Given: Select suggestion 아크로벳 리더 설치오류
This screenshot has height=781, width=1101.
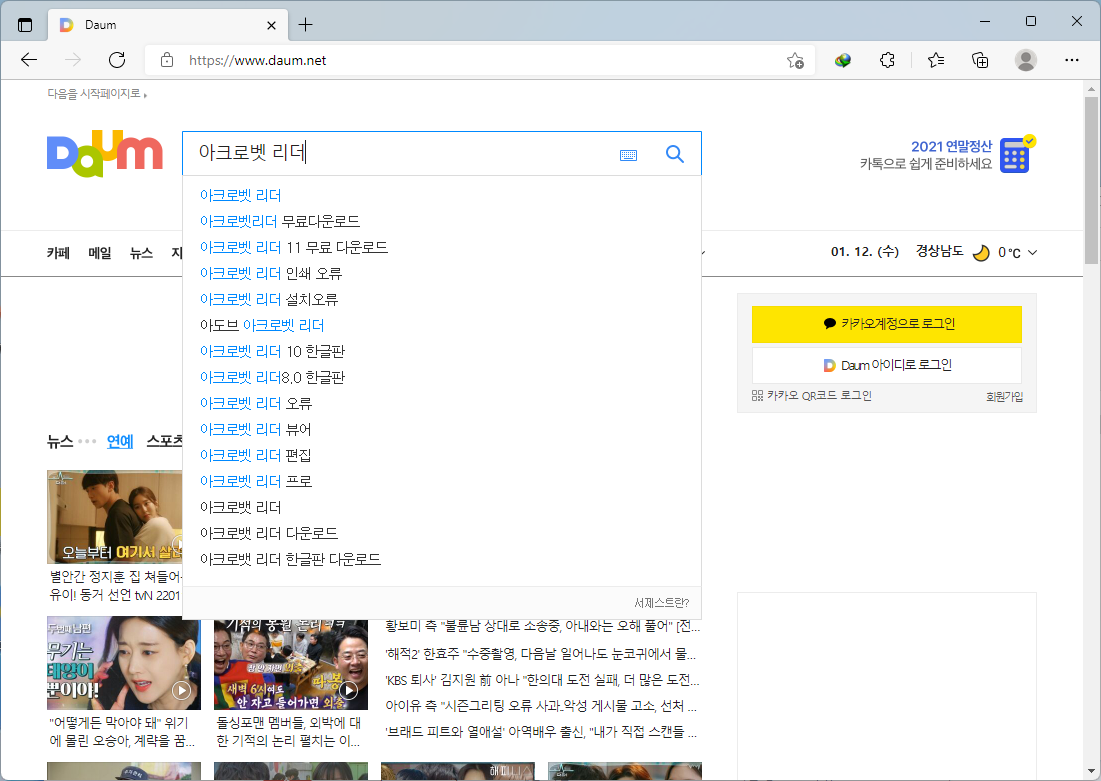Looking at the screenshot, I should [268, 299].
